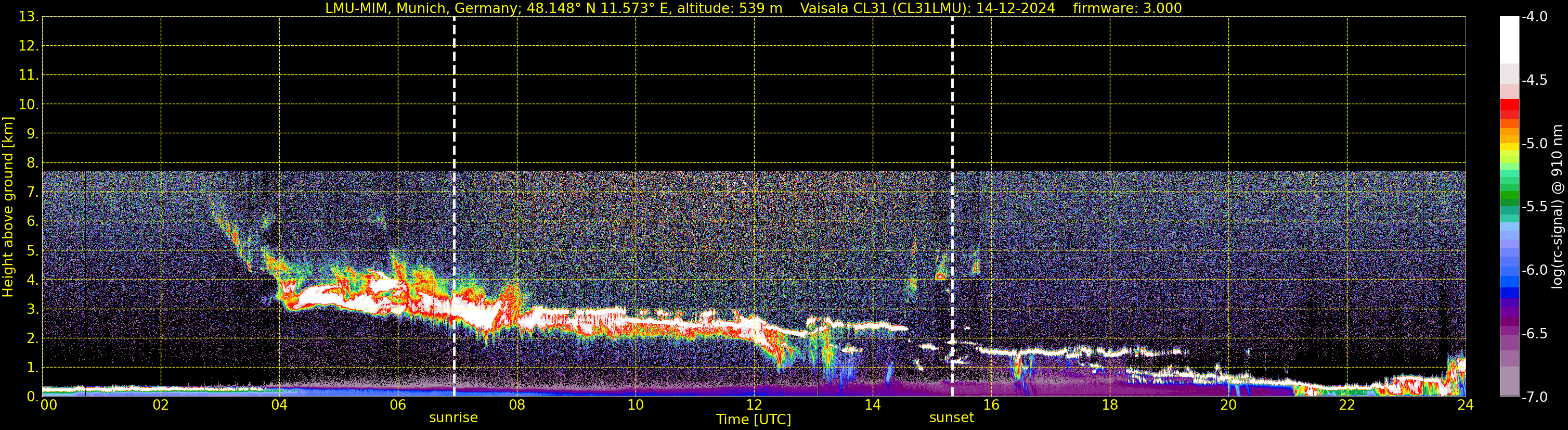Click the '11.' tick on the height axis
This screenshot has width=1568, height=430.
tap(29, 75)
